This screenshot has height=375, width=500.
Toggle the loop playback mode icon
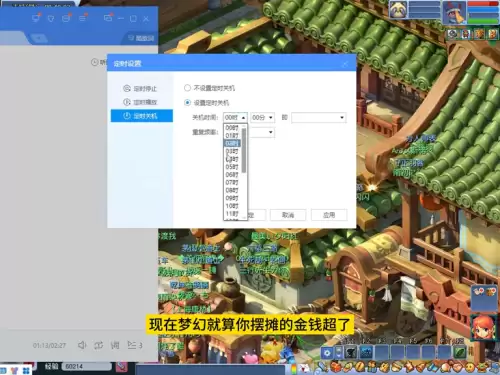98,345
